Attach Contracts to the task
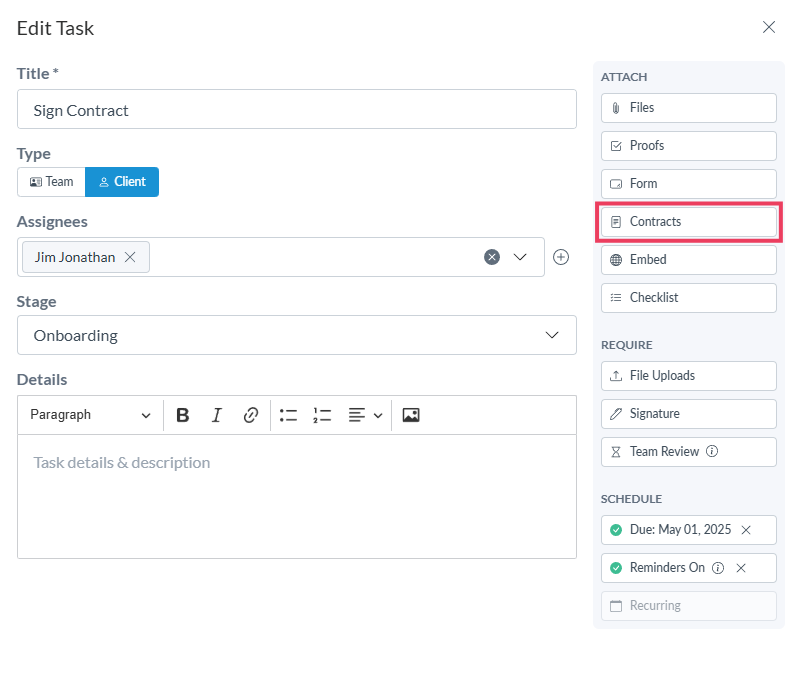 688,222
